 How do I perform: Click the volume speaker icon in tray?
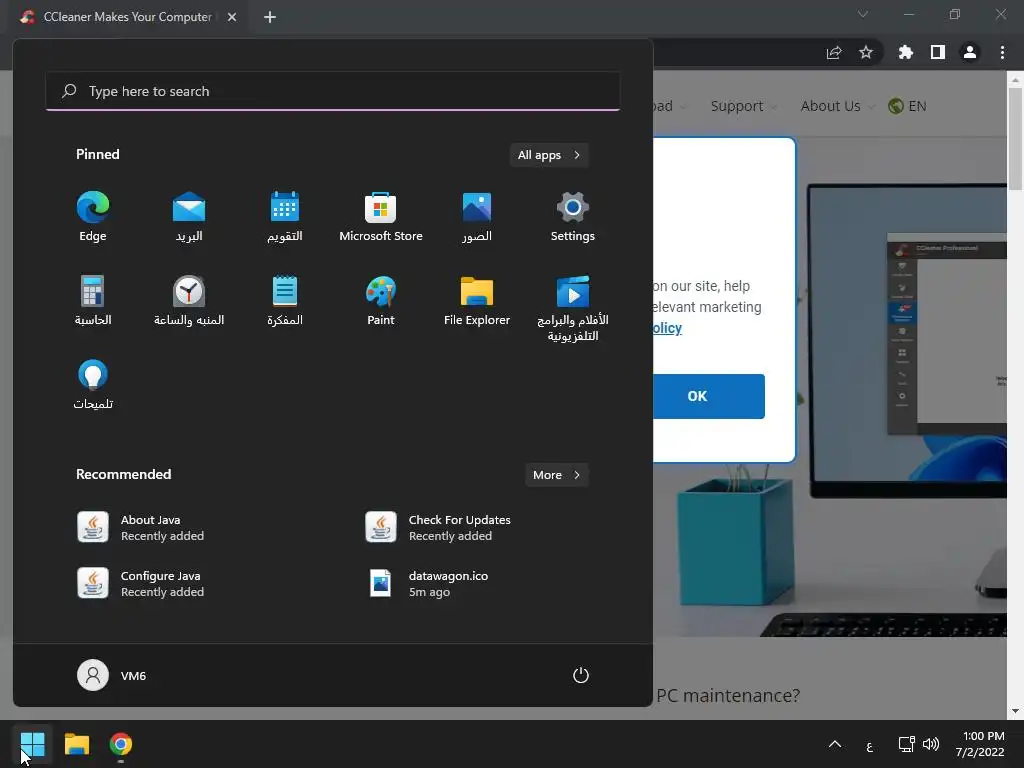[x=931, y=744]
